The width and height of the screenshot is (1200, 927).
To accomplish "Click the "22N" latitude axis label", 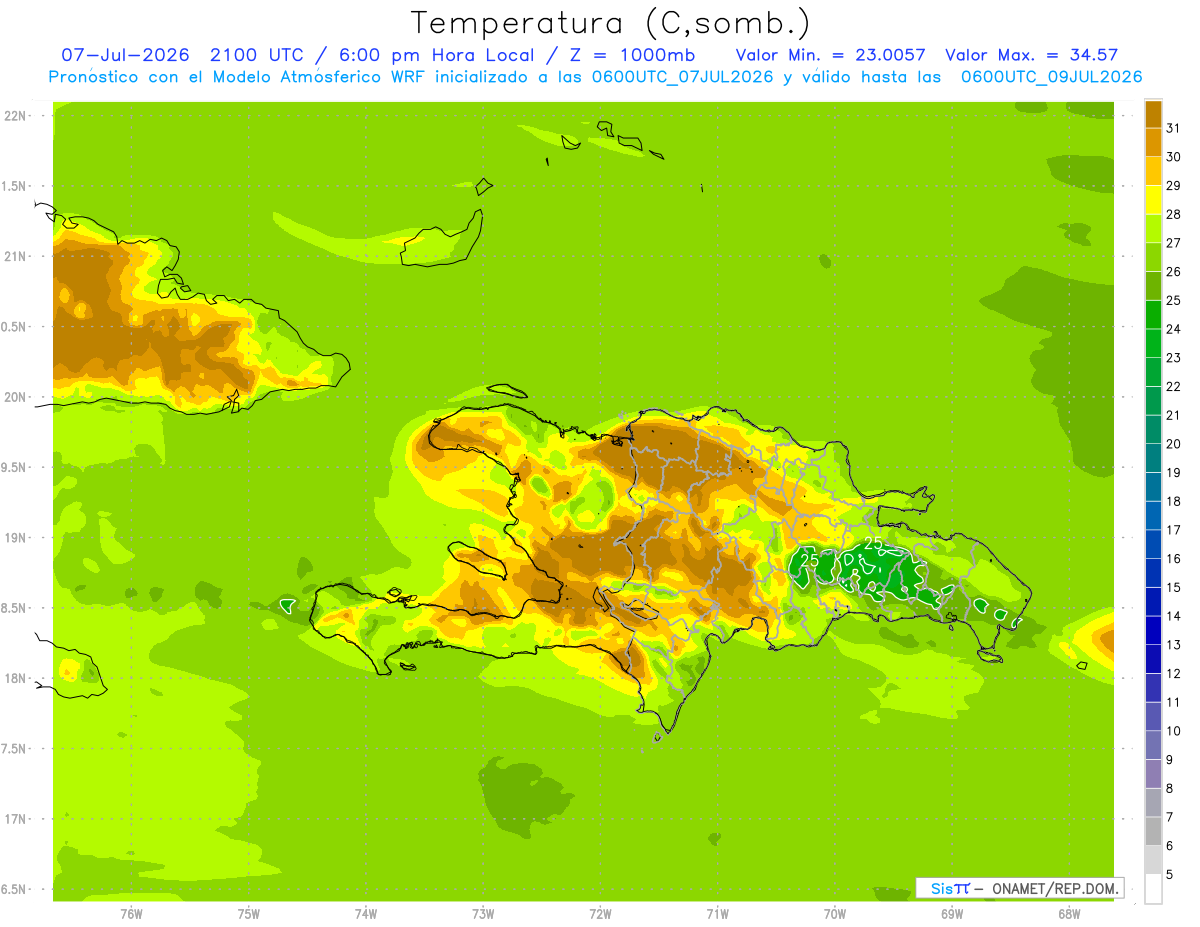I will (17, 116).
